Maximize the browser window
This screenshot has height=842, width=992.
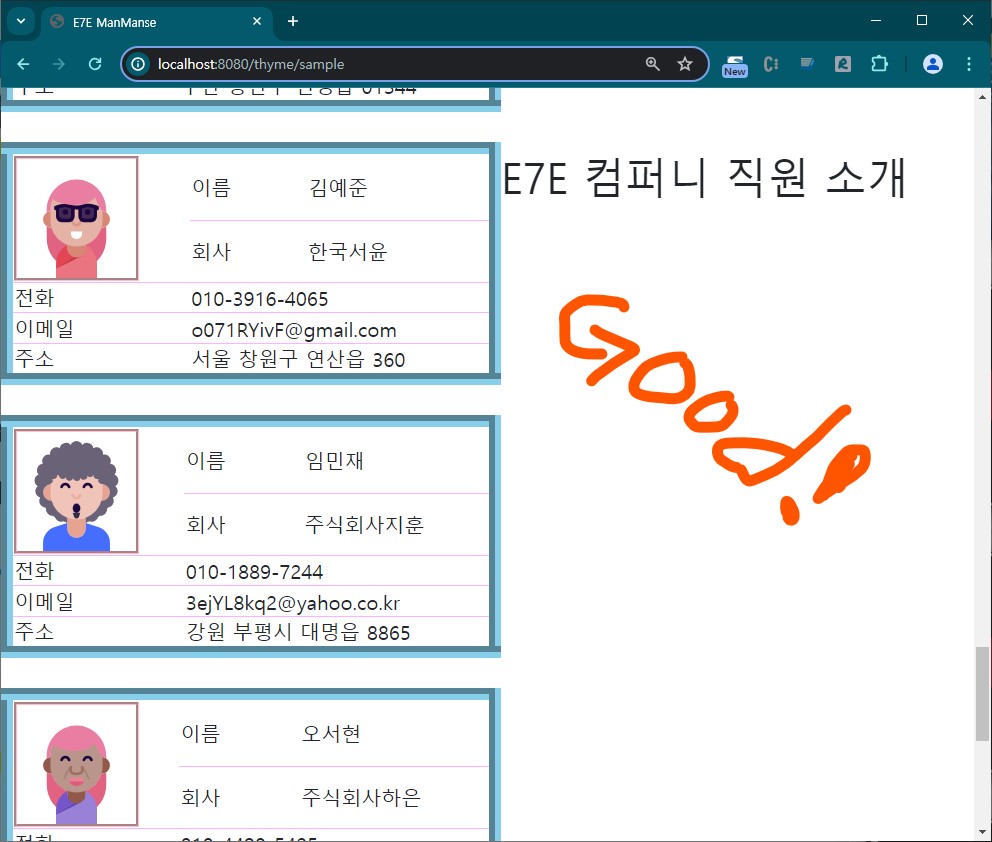coord(922,21)
